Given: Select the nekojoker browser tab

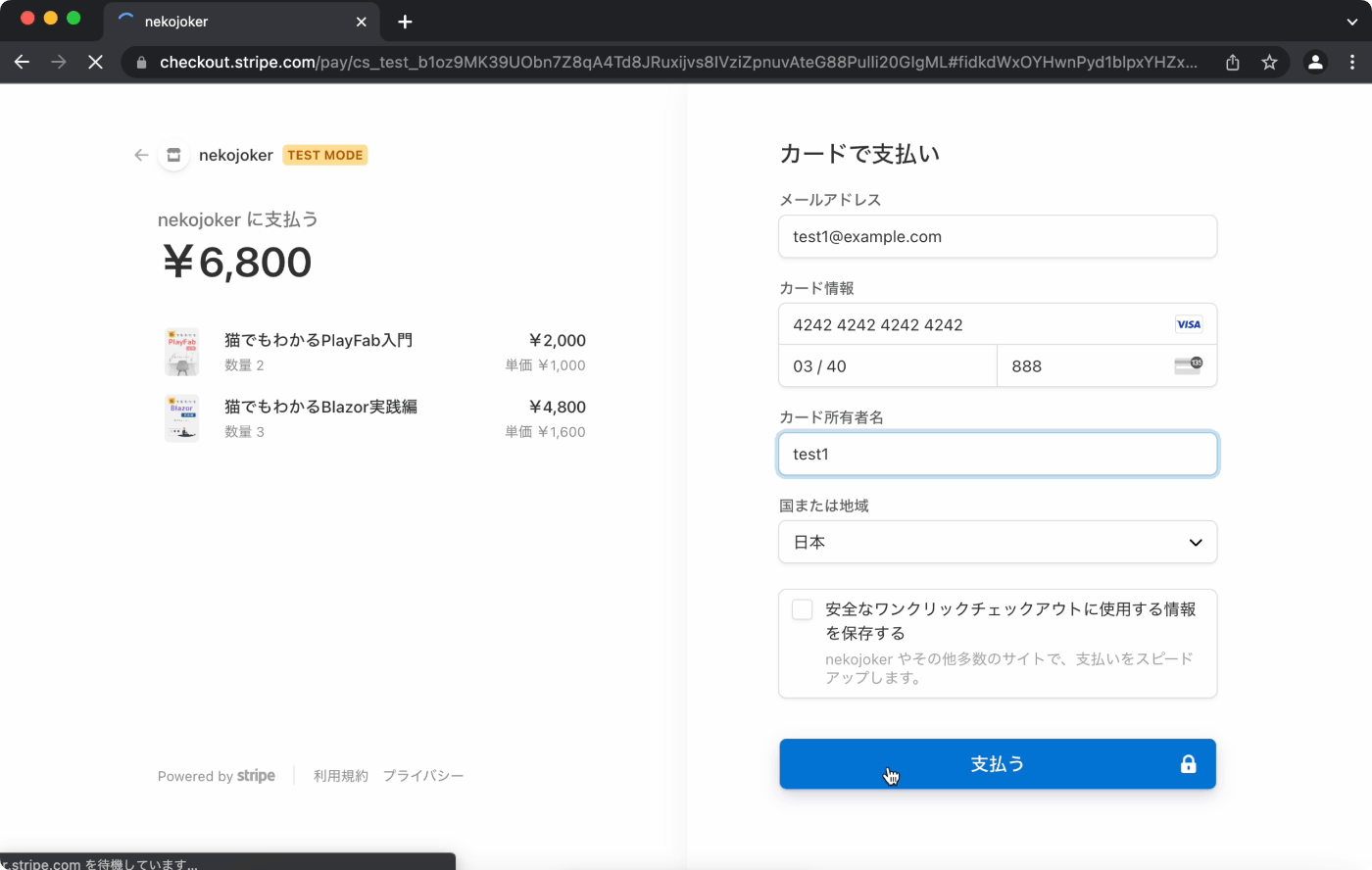Looking at the screenshot, I should pos(241,22).
